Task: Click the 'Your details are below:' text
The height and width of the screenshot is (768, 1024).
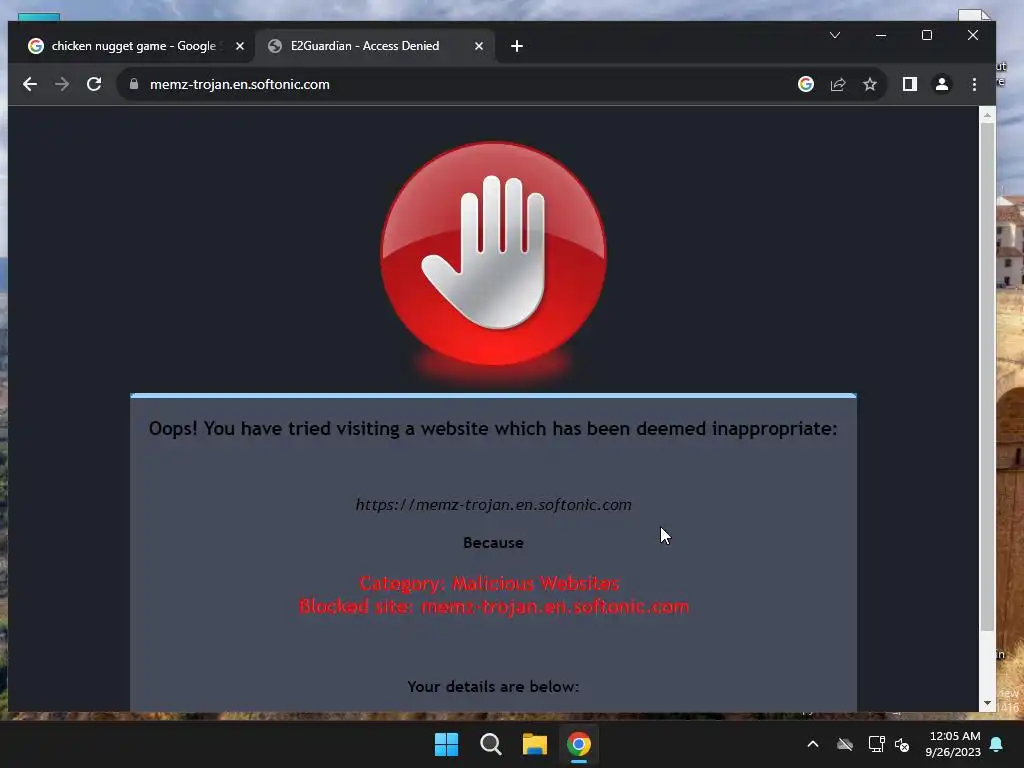Action: [x=493, y=686]
